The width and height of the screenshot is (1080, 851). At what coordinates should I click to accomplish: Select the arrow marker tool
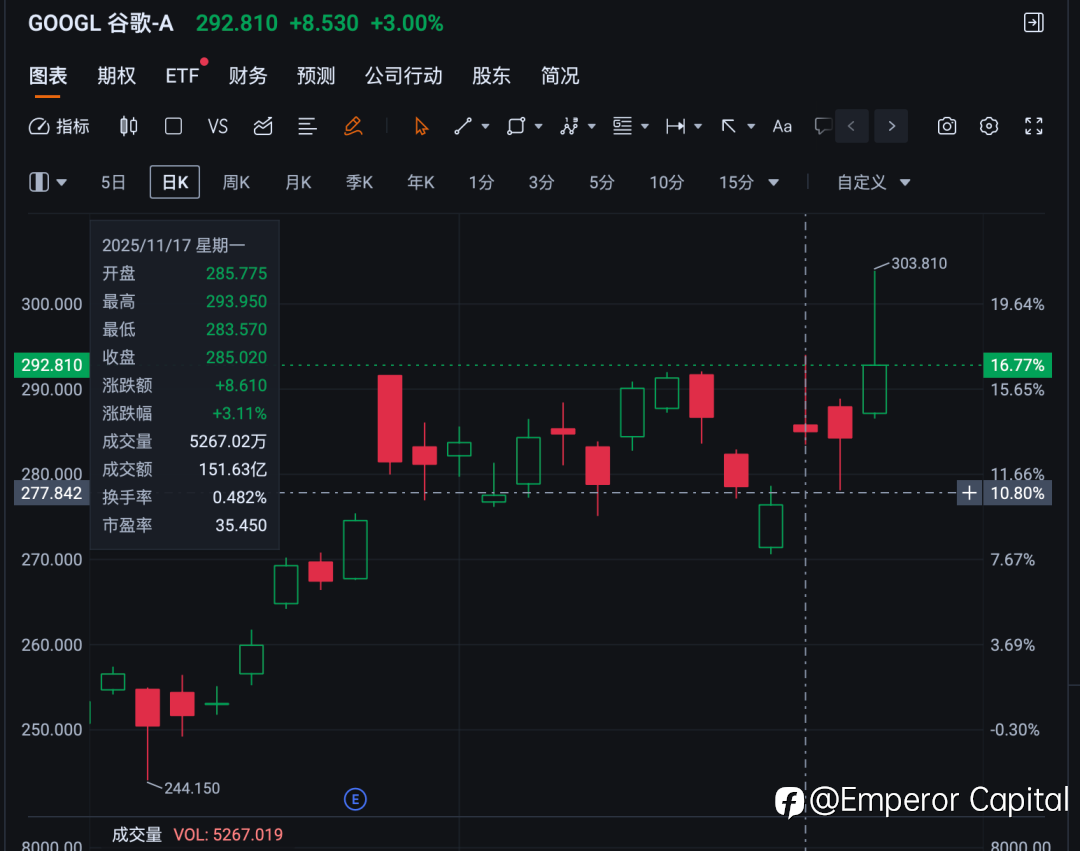[728, 126]
